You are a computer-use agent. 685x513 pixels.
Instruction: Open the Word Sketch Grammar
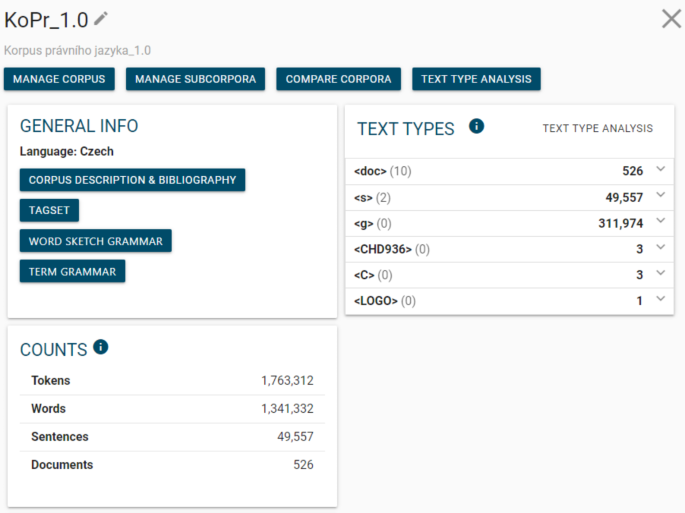click(96, 241)
